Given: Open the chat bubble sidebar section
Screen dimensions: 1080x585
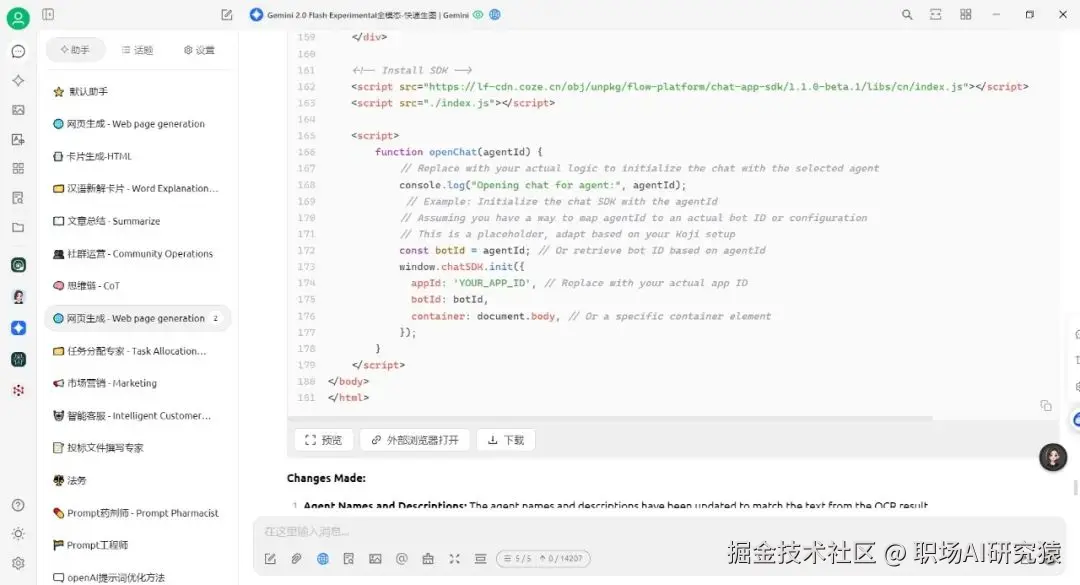Looking at the screenshot, I should click(x=19, y=52).
